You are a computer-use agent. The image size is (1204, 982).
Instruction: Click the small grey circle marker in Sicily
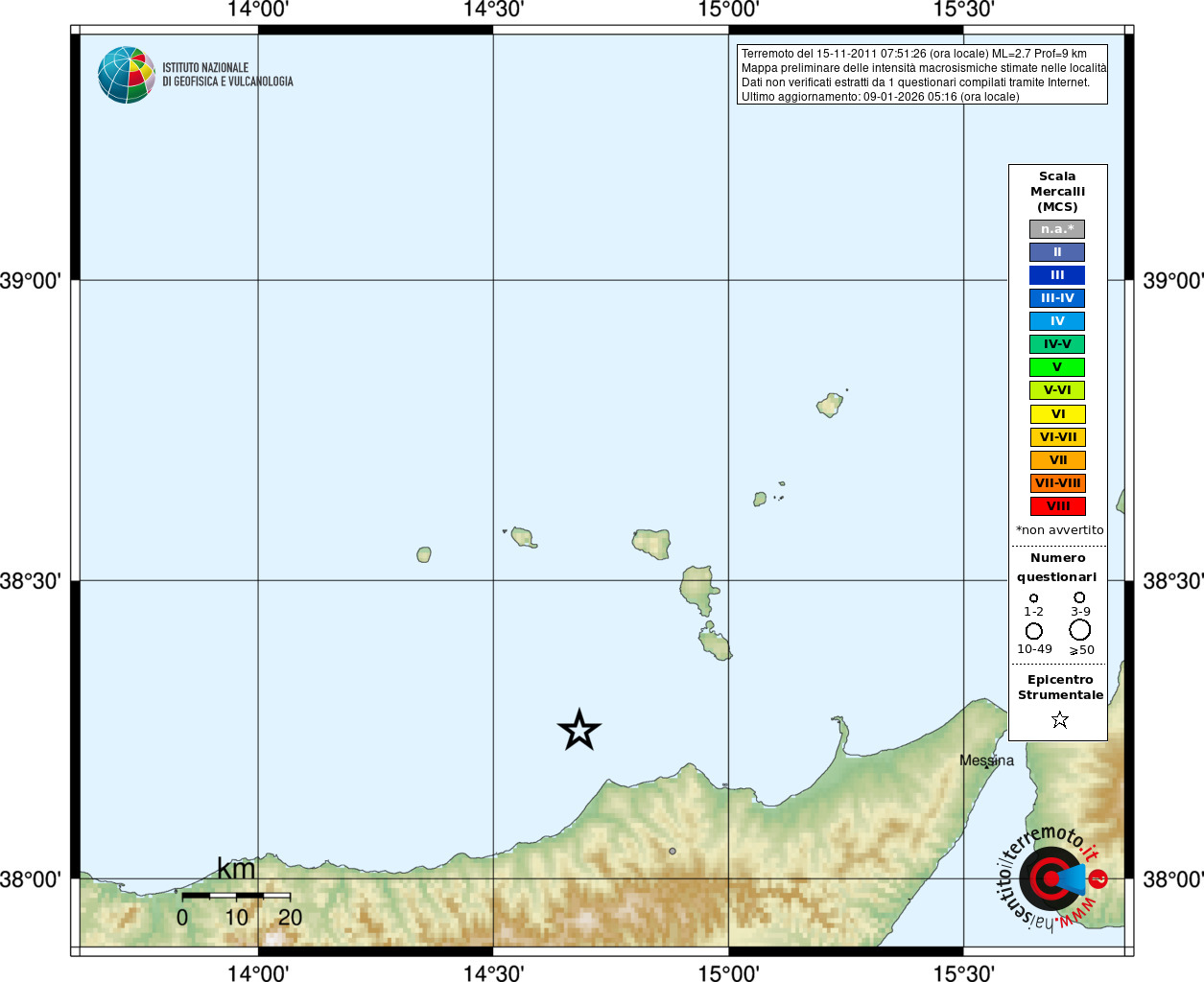tap(673, 851)
